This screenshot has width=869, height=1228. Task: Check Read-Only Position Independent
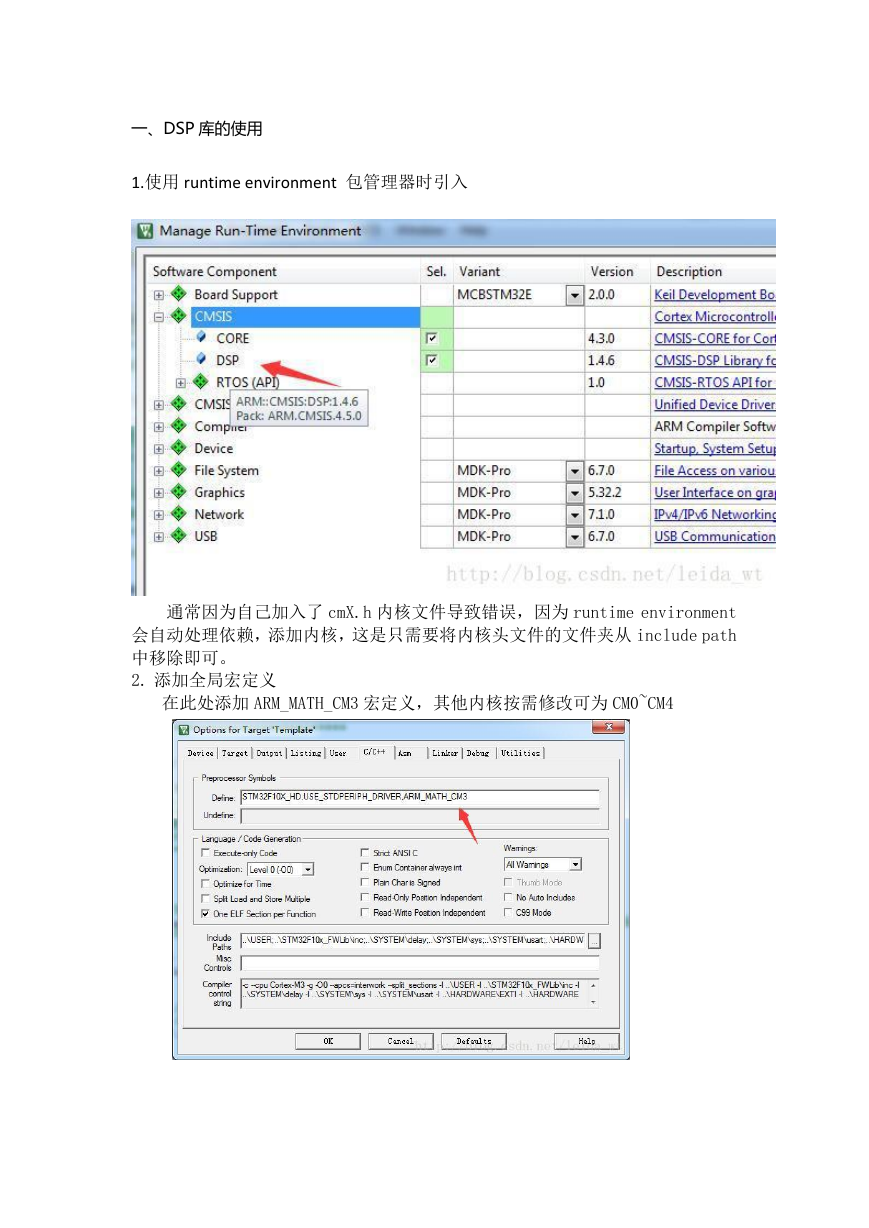365,898
